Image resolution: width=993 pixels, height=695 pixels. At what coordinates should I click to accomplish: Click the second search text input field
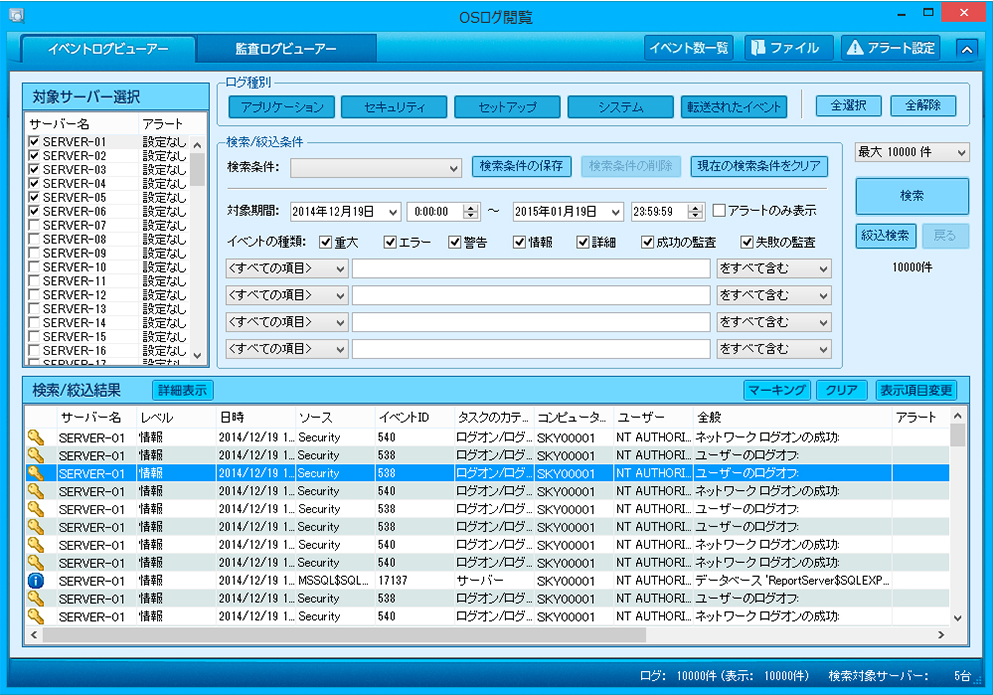point(531,295)
